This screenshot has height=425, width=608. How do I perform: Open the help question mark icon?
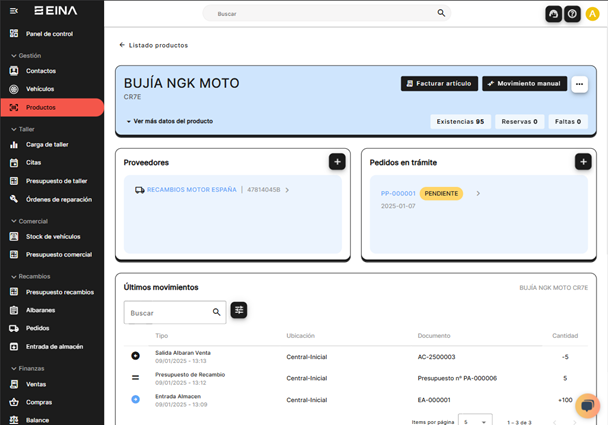point(572,14)
